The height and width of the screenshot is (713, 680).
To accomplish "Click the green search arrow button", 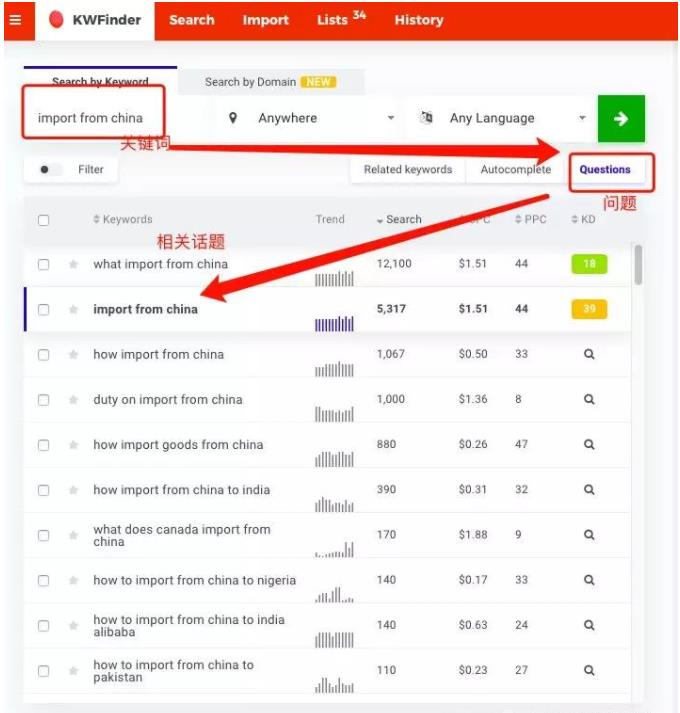I will (621, 118).
